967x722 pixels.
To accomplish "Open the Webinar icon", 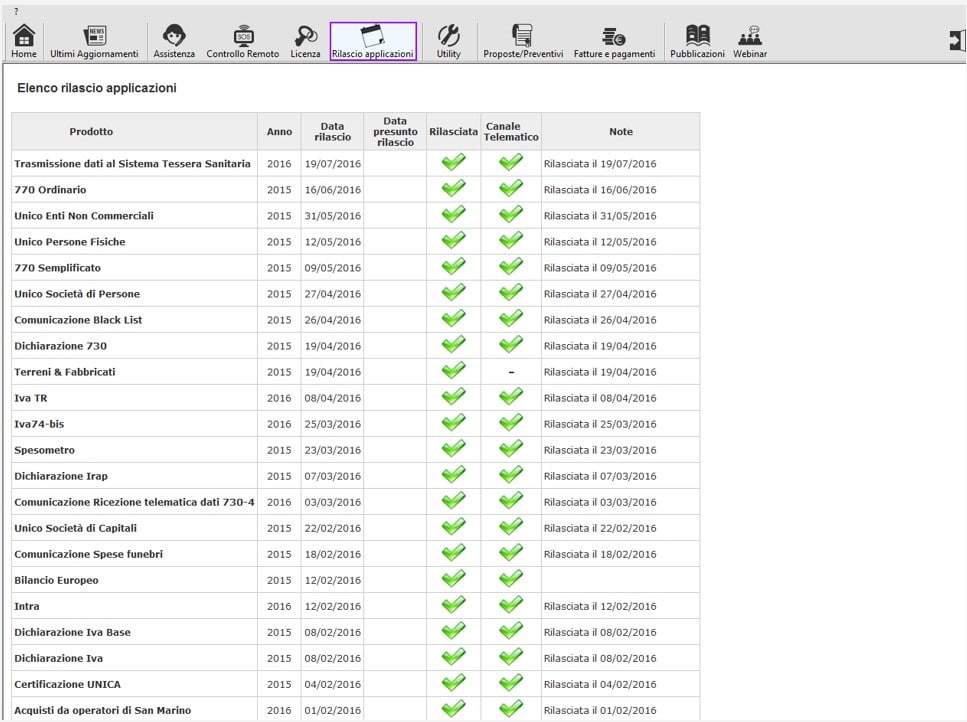I will pyautogui.click(x=750, y=41).
